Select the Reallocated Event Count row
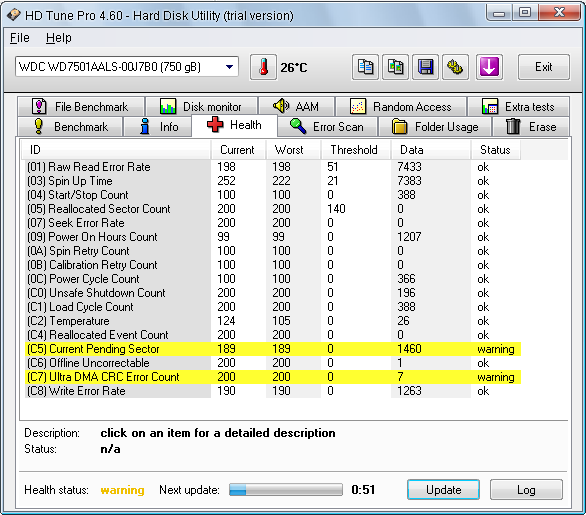Viewport: 586px width, 515px height. click(273, 335)
